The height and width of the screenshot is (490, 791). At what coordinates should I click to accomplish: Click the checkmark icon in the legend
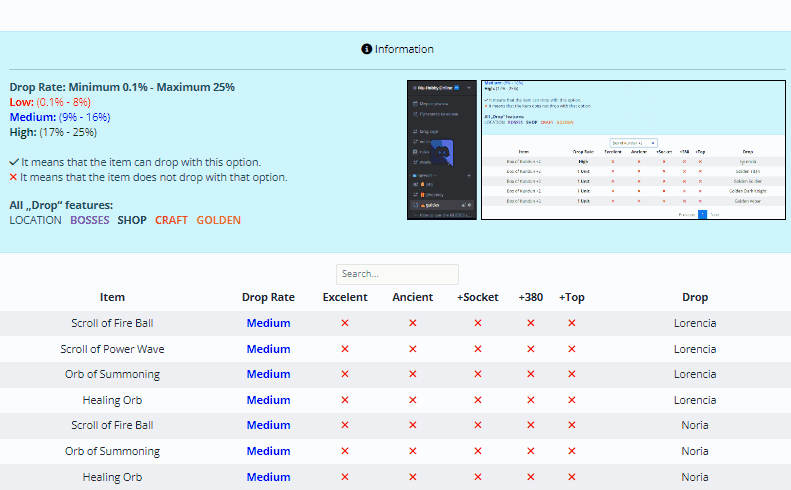[x=14, y=162]
